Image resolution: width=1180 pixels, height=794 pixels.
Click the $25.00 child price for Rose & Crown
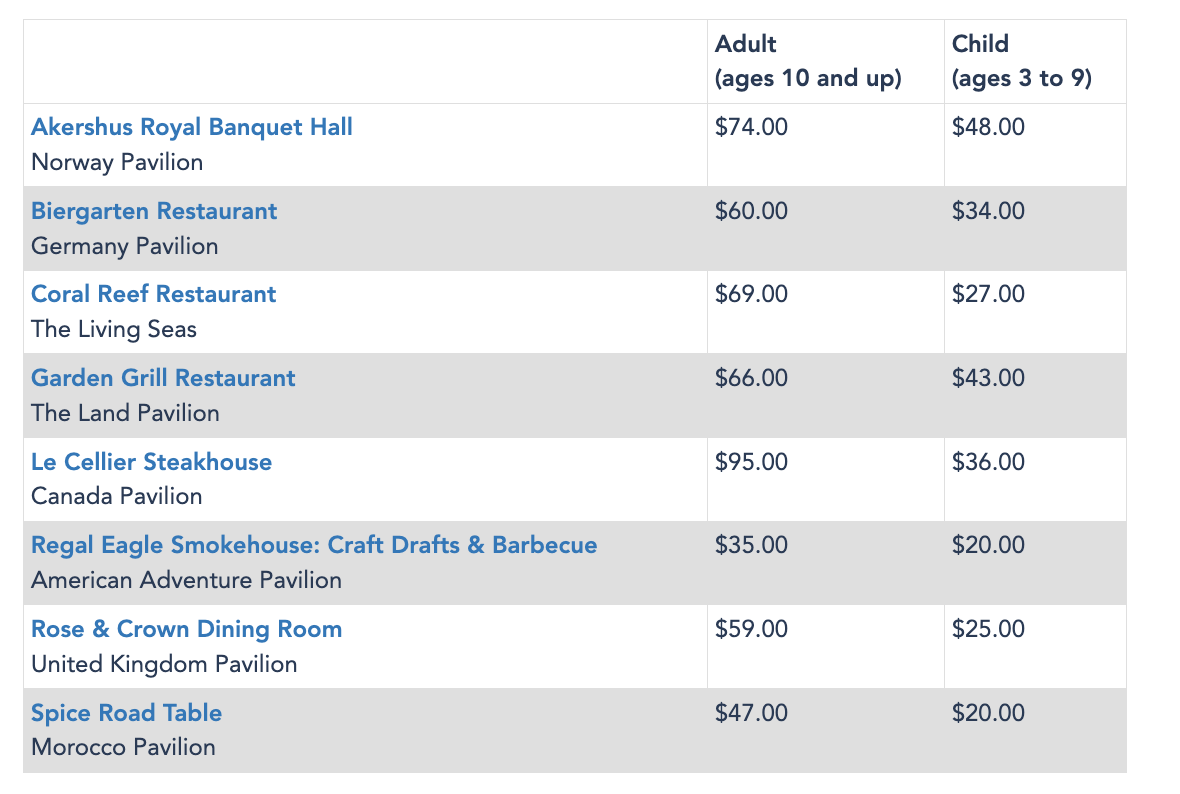(x=988, y=629)
